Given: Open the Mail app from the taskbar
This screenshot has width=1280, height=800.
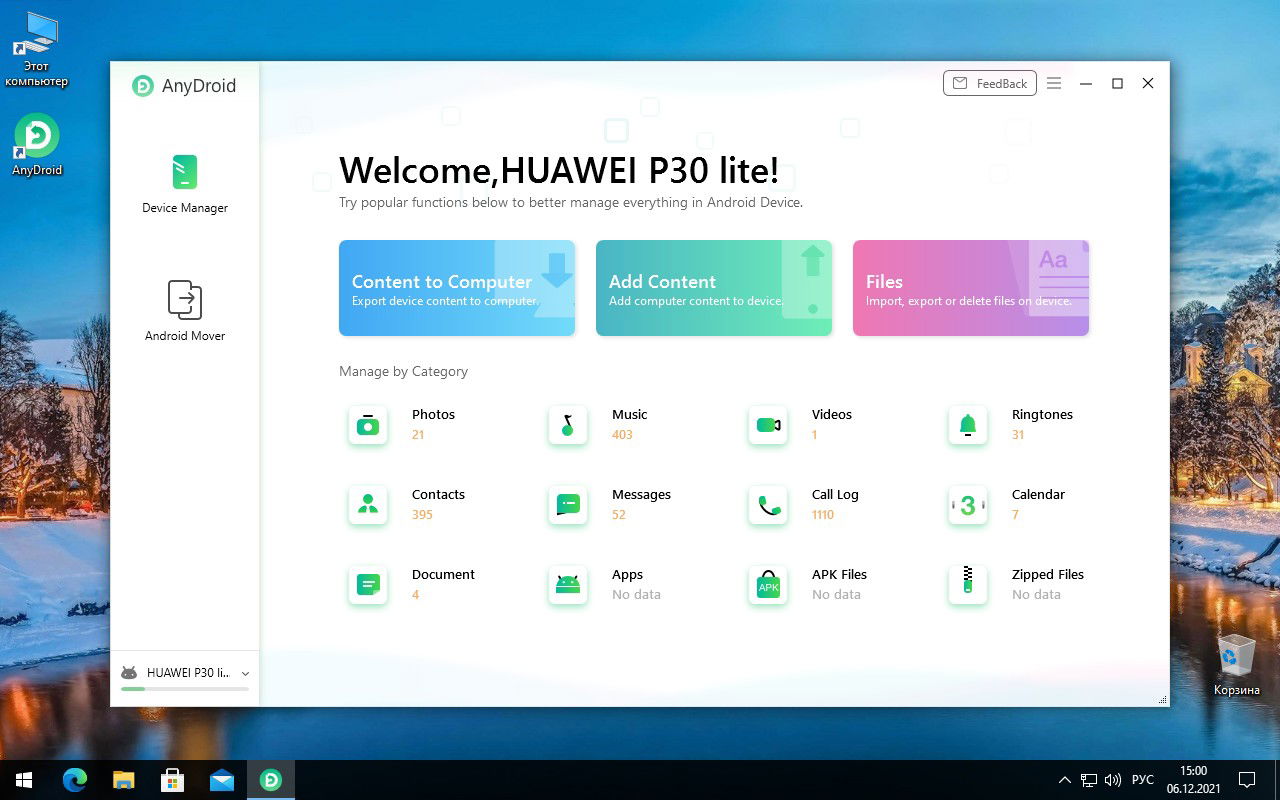Looking at the screenshot, I should pyautogui.click(x=221, y=780).
